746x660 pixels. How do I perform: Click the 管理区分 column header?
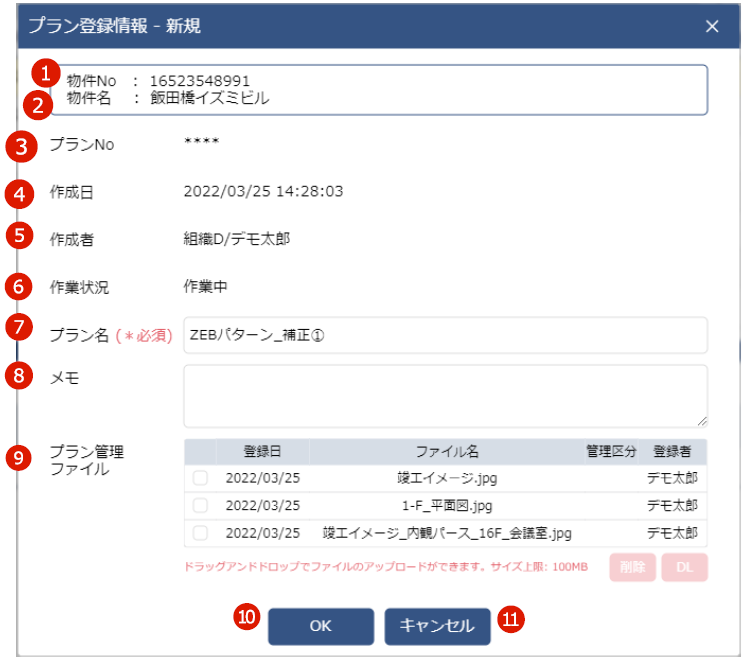point(610,452)
